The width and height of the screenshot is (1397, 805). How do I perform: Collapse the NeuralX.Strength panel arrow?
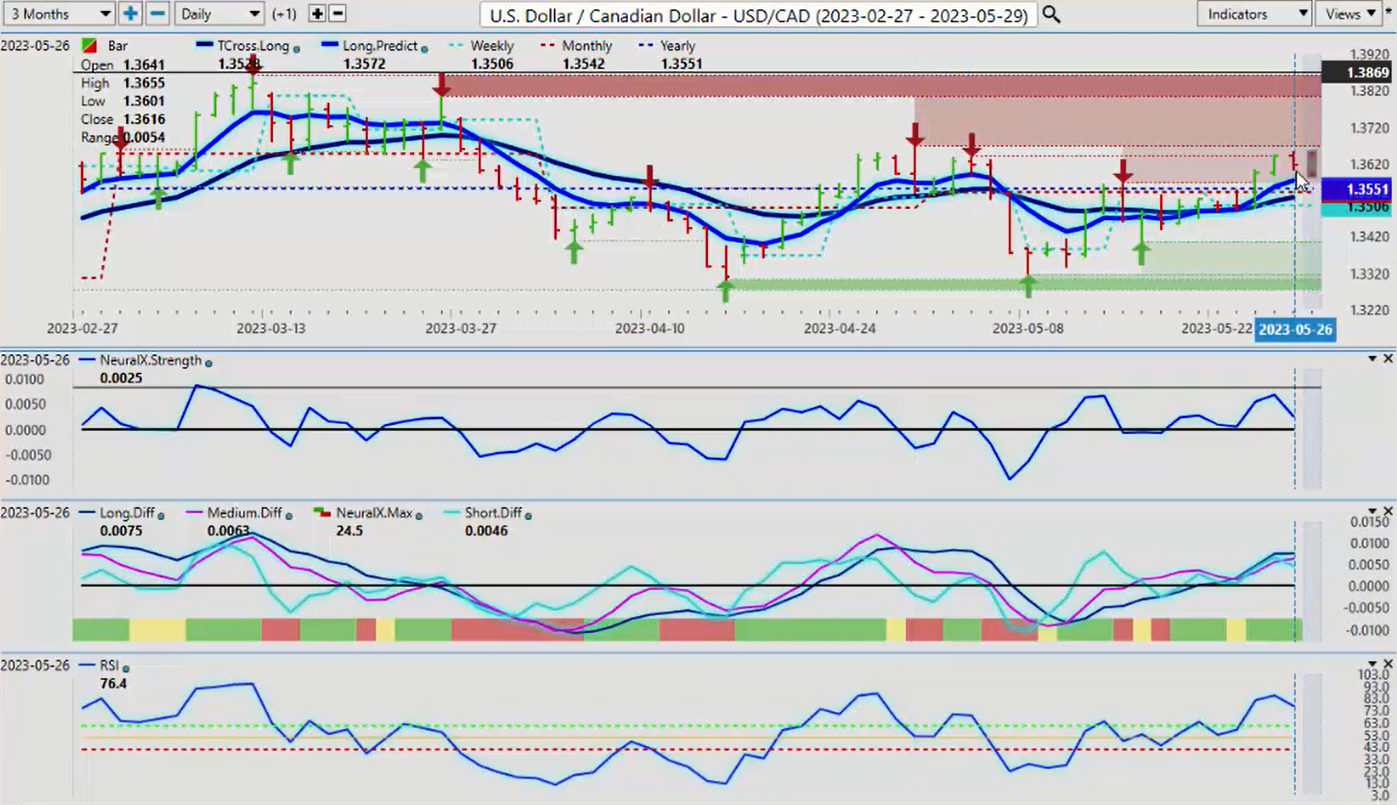[1372, 358]
